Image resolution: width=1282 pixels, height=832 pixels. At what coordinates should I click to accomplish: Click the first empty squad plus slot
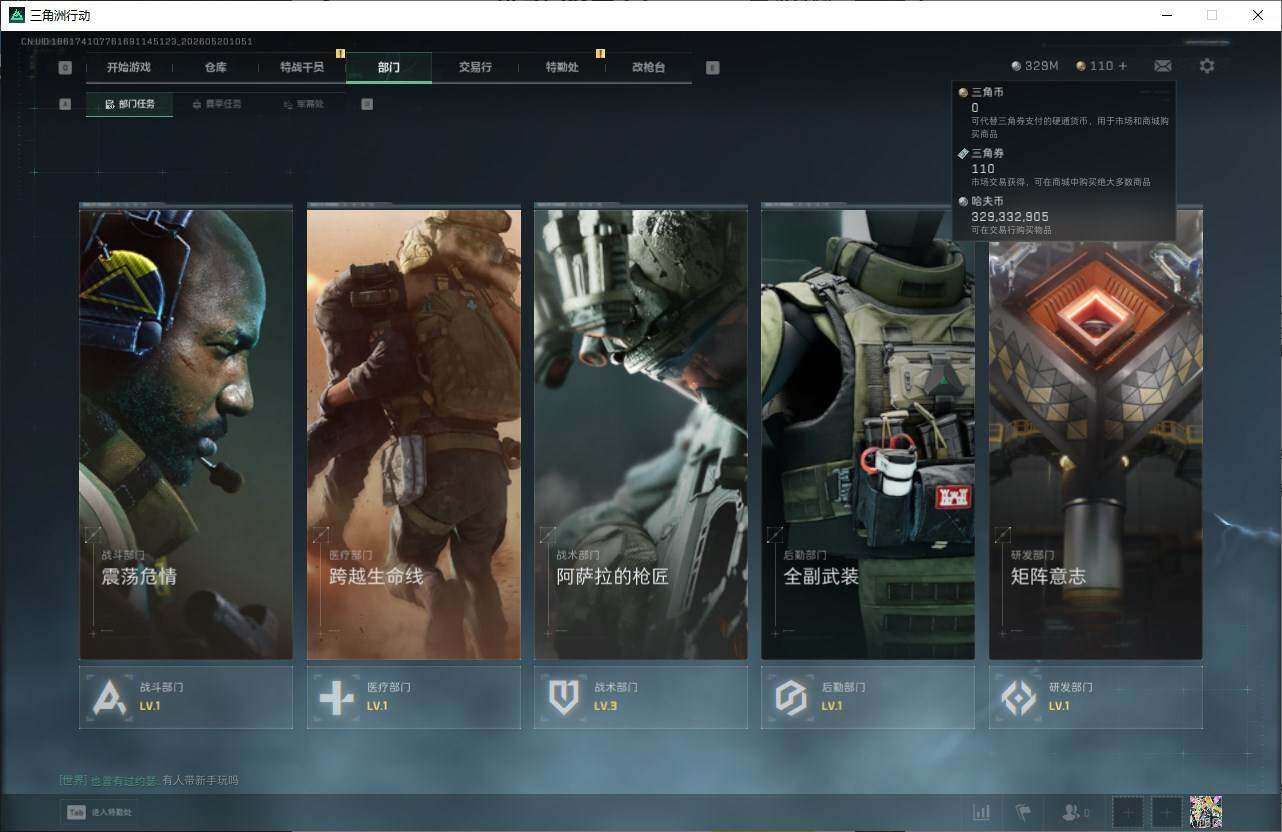click(1128, 812)
